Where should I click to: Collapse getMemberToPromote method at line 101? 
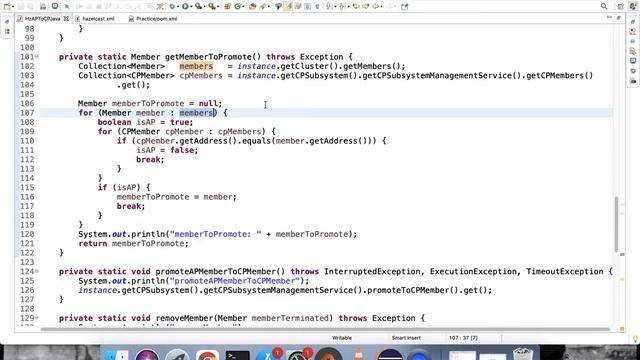(x=37, y=56)
